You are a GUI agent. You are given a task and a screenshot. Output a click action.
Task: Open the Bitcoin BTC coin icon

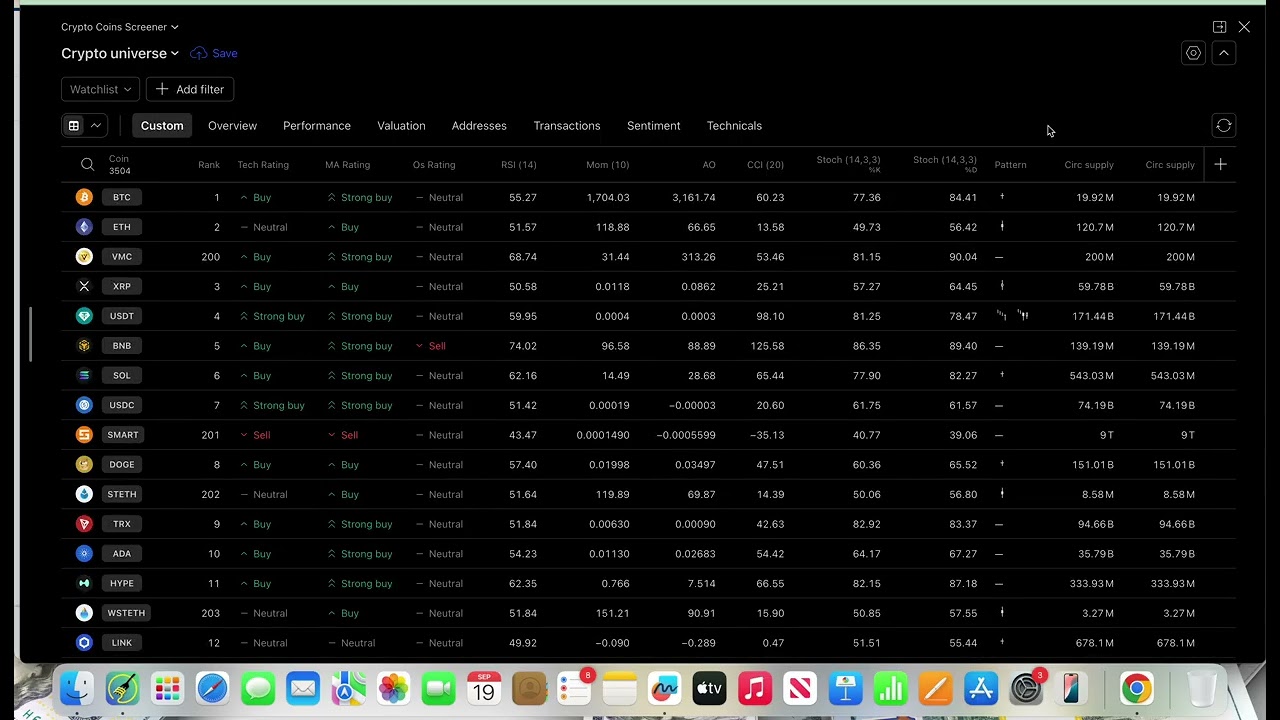(x=84, y=197)
